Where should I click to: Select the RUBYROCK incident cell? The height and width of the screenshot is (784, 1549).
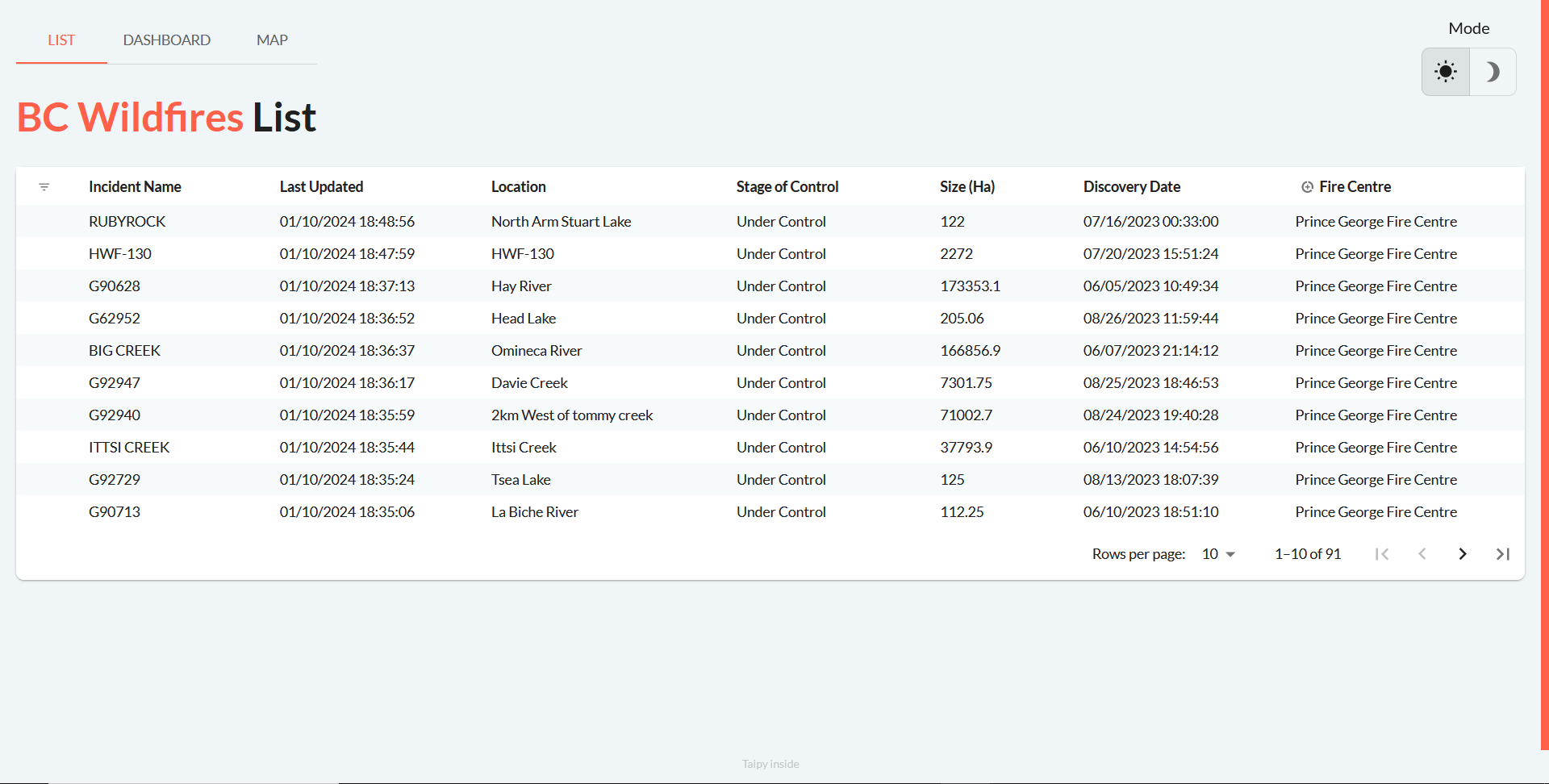coord(127,222)
